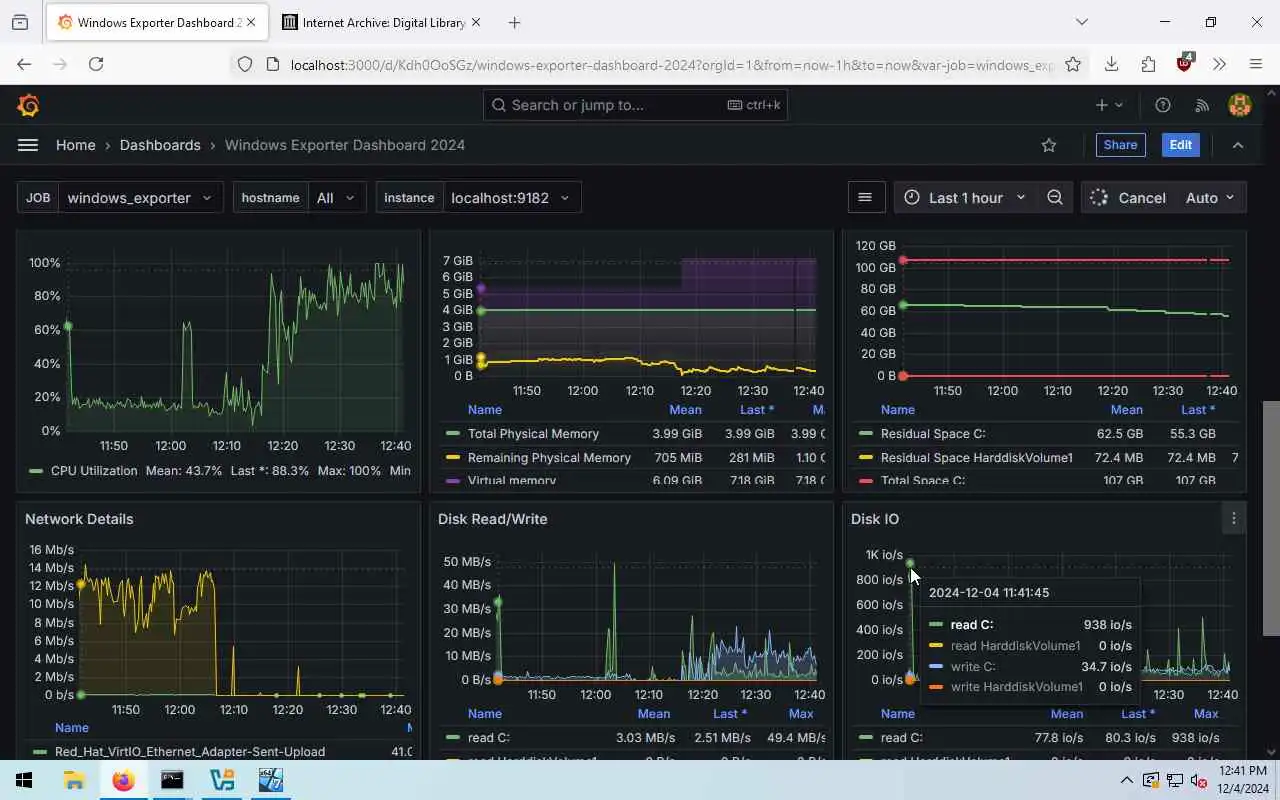Open the JOB windows_exporter dropdown

[140, 198]
